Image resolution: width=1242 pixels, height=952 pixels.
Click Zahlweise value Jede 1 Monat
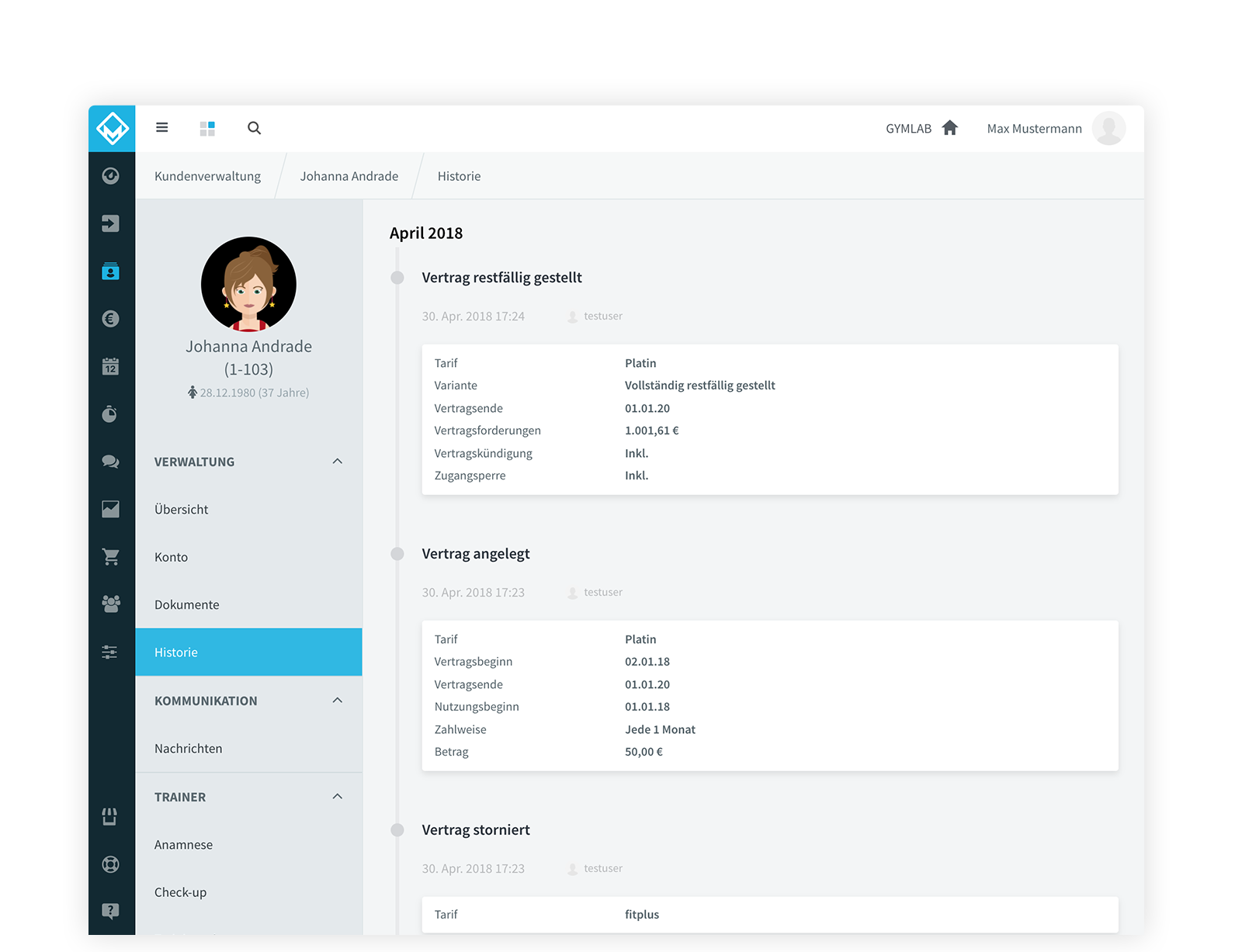[660, 729]
